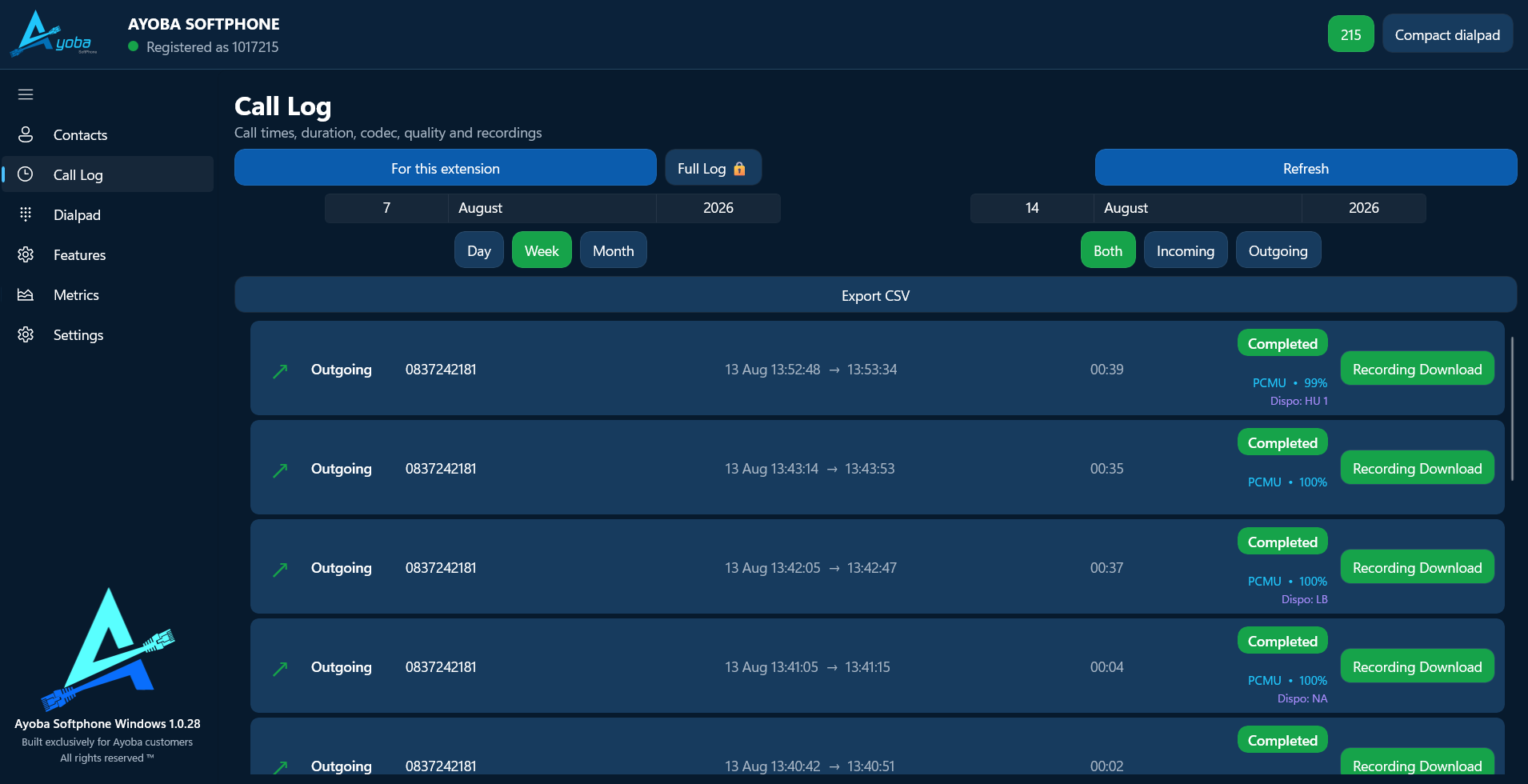
Task: Open the end date day field showing 14
Action: pyautogui.click(x=1032, y=208)
